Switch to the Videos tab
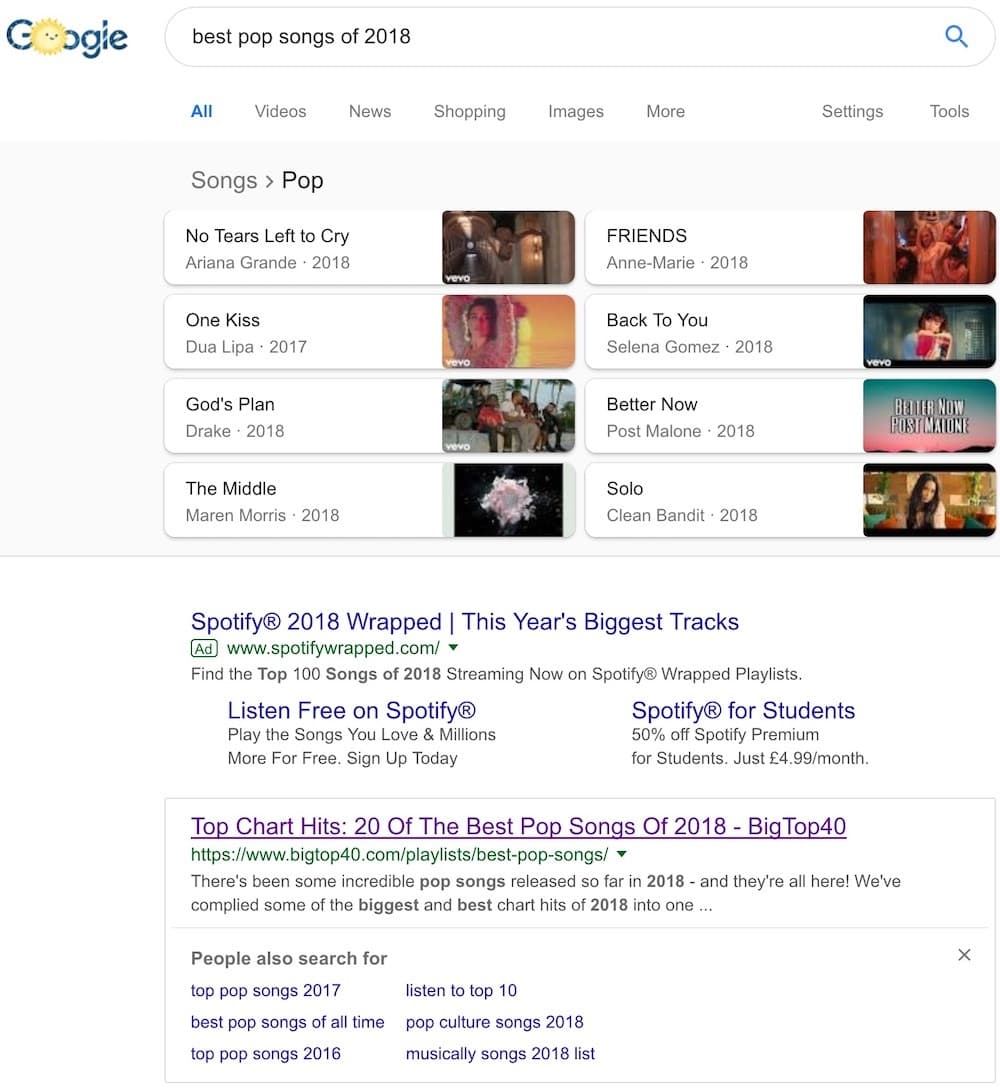The image size is (1000, 1091). [280, 111]
